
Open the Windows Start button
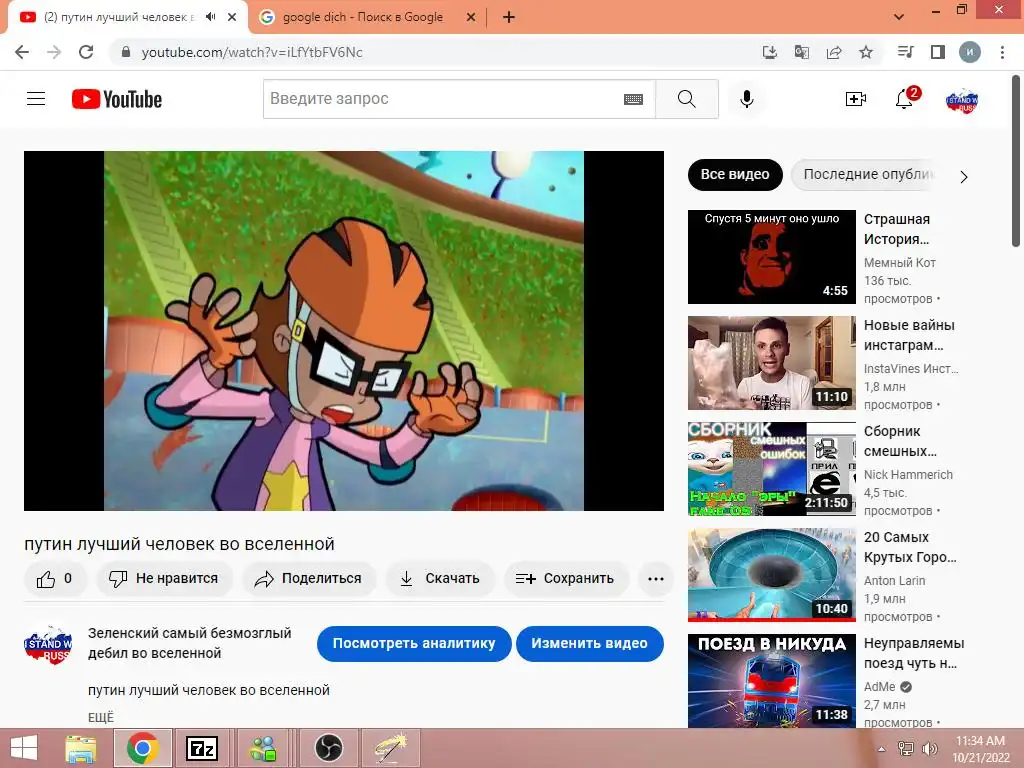24,748
